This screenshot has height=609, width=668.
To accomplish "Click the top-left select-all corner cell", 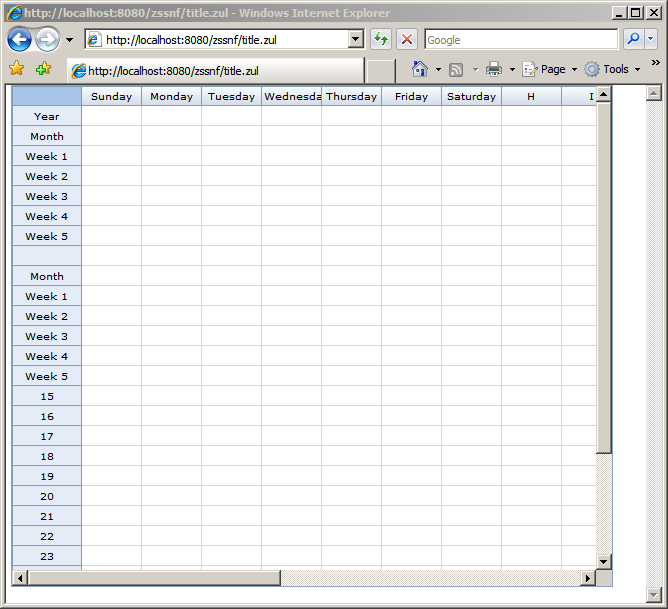I will coord(47,96).
